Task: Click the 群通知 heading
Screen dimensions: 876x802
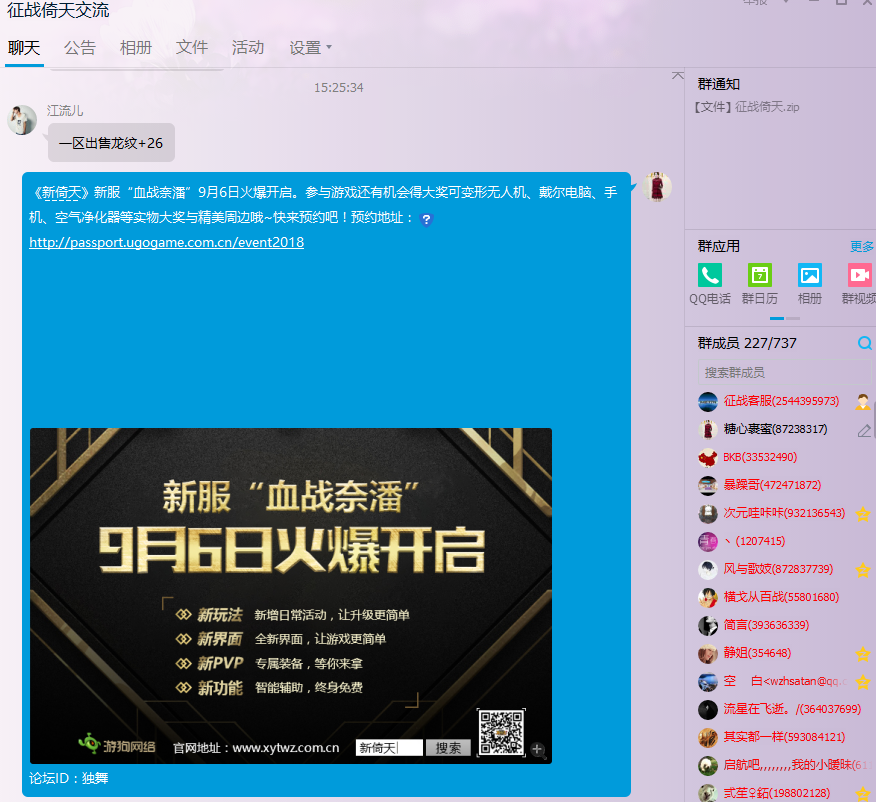Action: tap(718, 84)
